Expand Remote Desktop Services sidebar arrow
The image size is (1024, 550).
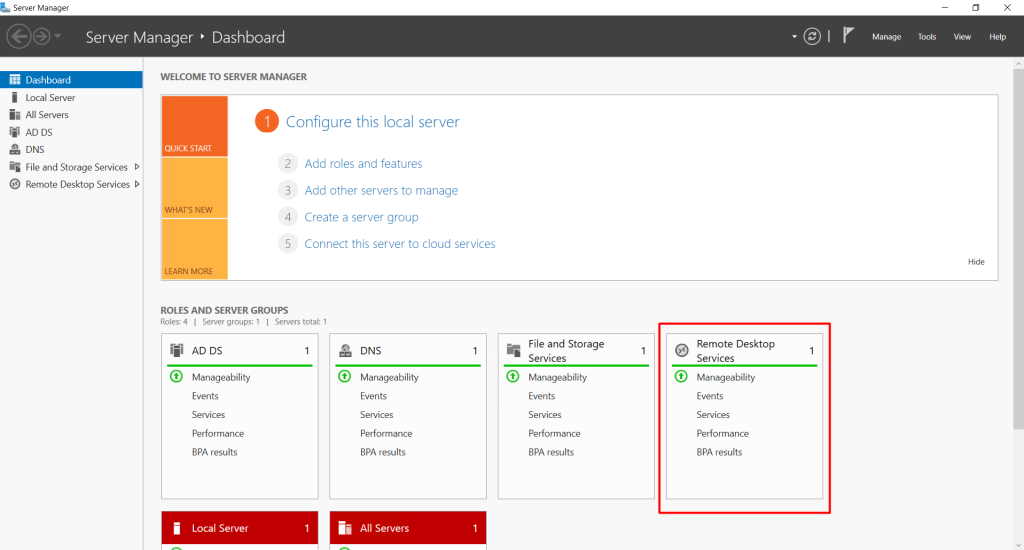pyautogui.click(x=137, y=184)
